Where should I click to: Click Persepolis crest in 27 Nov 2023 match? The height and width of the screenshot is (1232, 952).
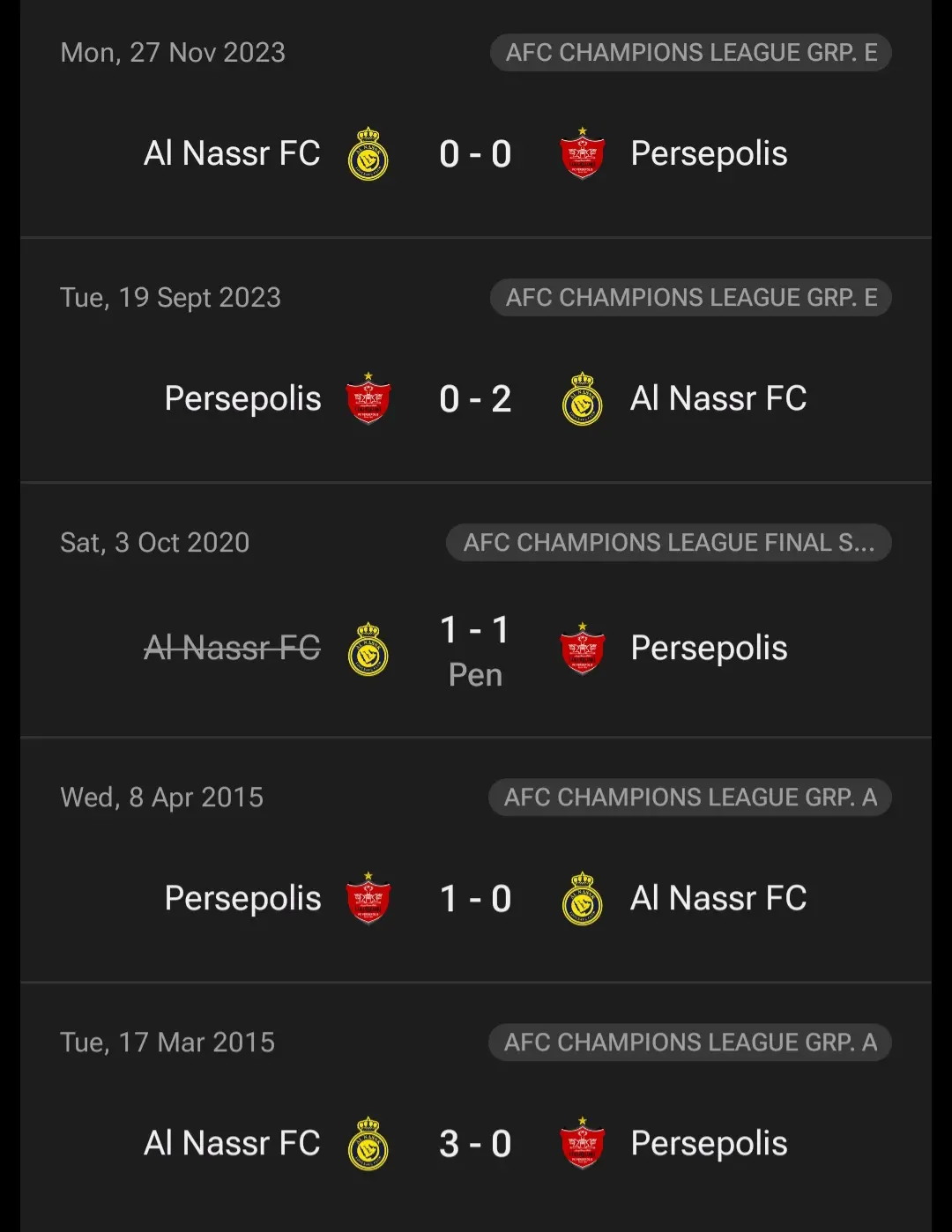coord(583,154)
